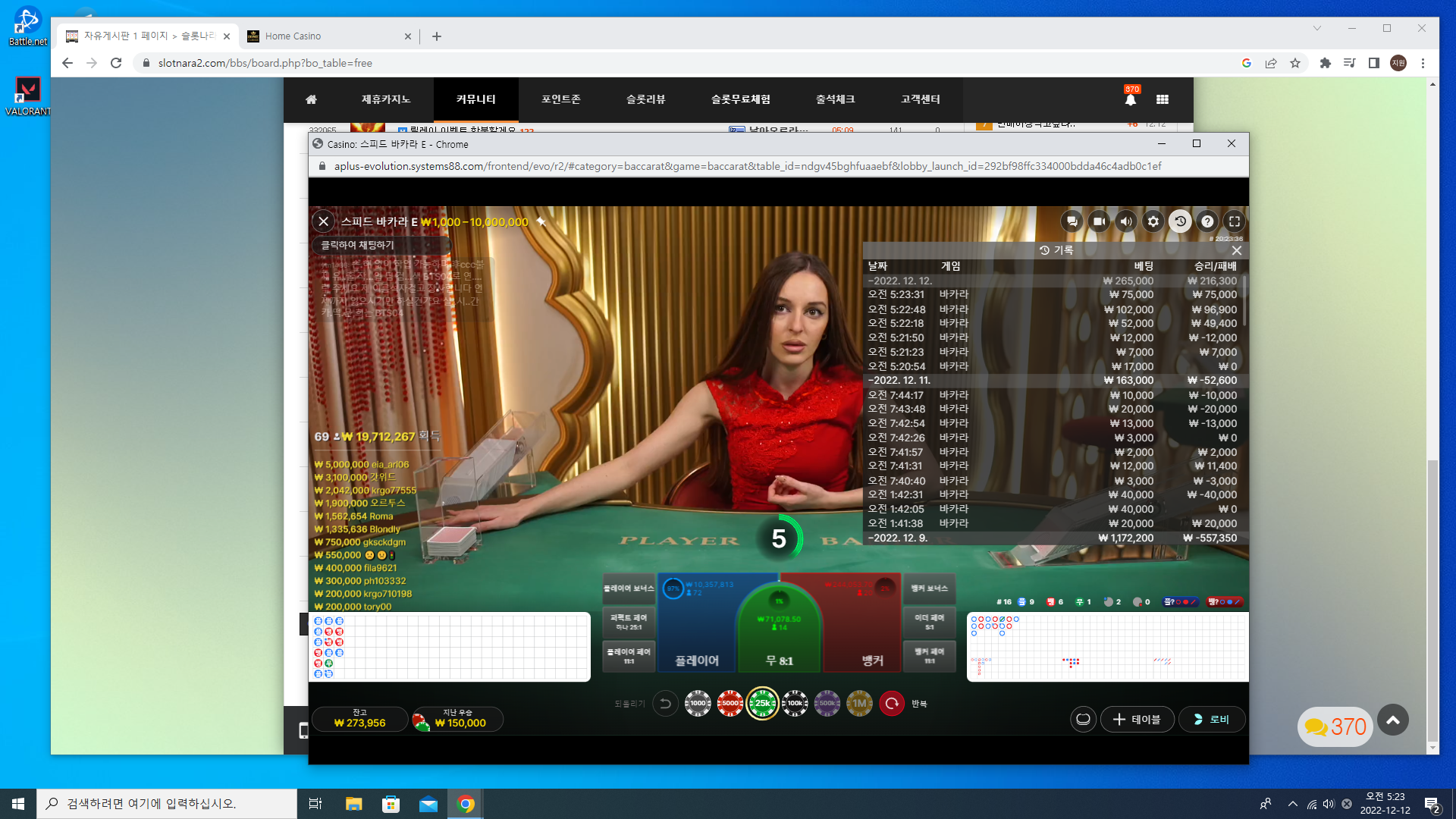This screenshot has width=1456, height=819.
Task: Select the 100k chip
Action: tap(795, 704)
